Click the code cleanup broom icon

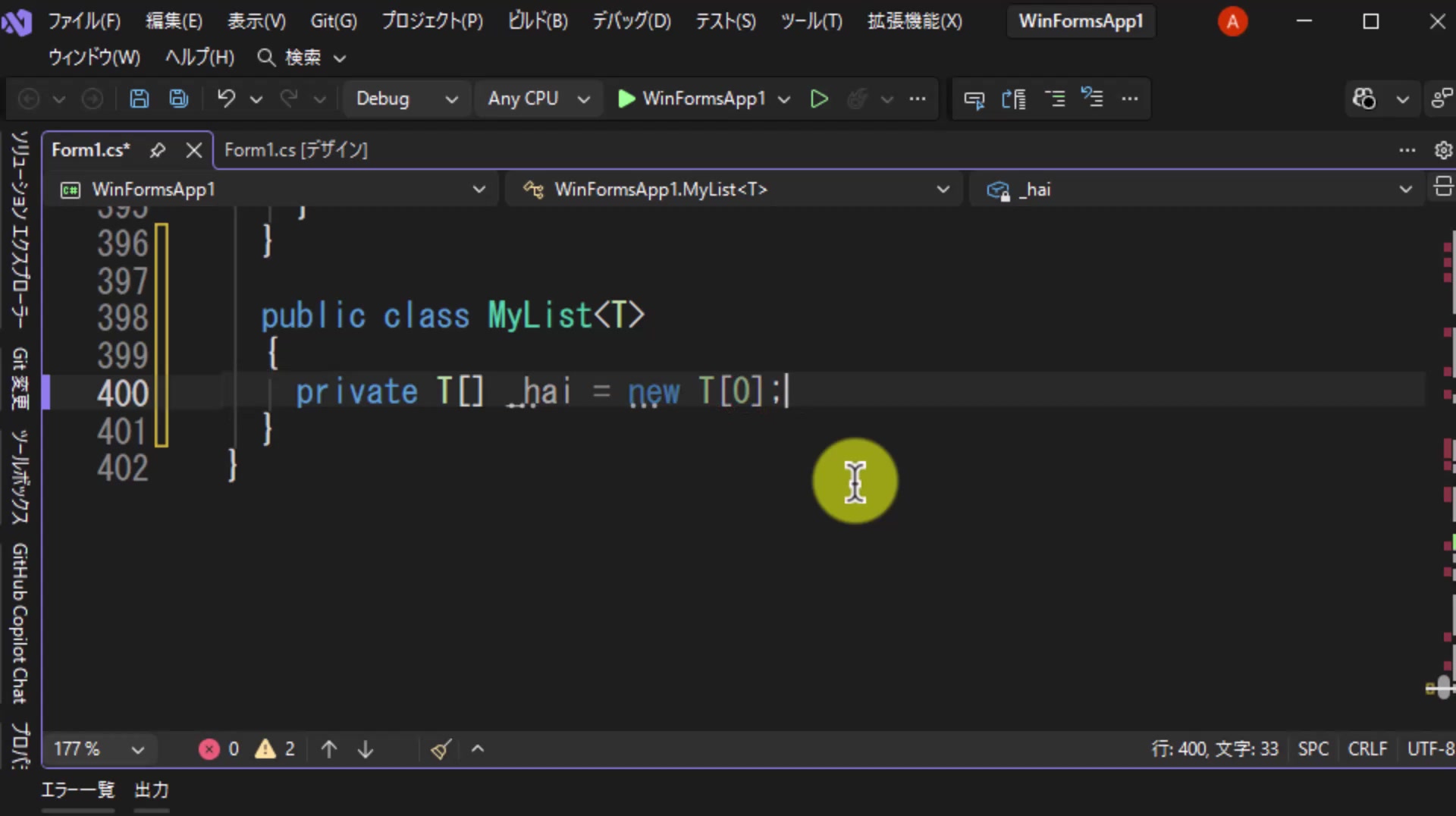(441, 749)
